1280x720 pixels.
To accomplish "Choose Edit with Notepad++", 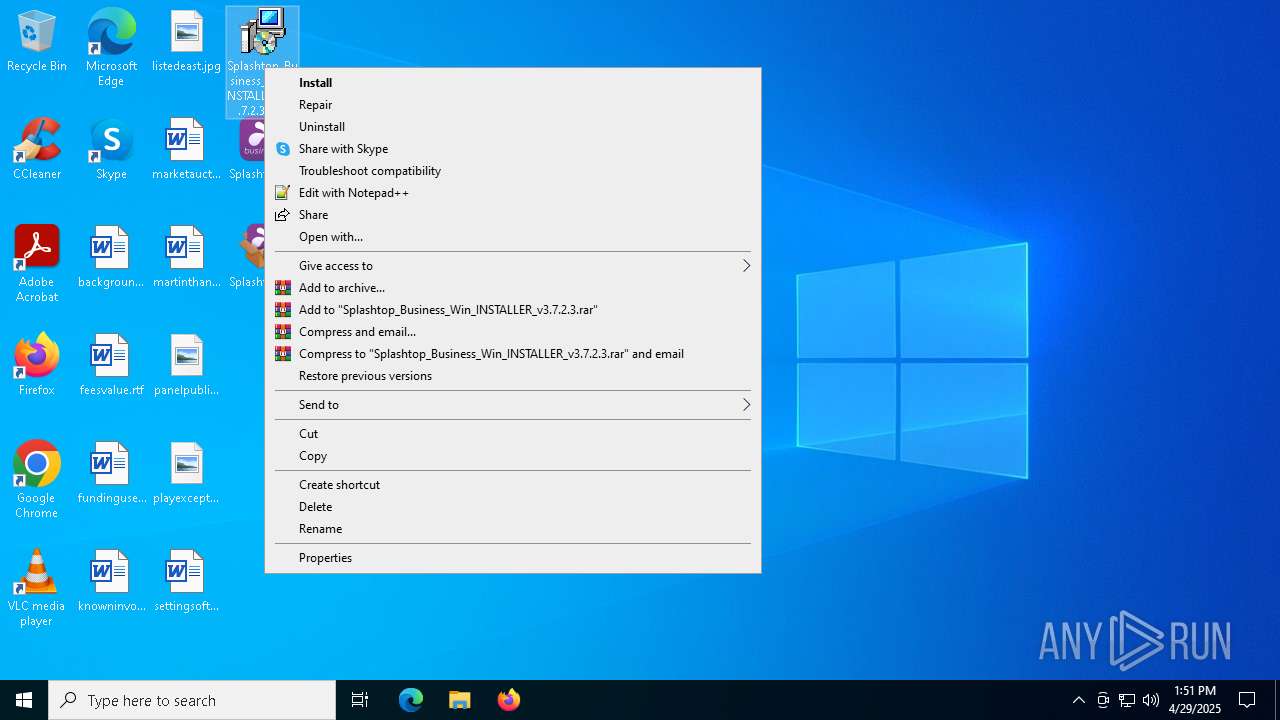I will 513,193.
